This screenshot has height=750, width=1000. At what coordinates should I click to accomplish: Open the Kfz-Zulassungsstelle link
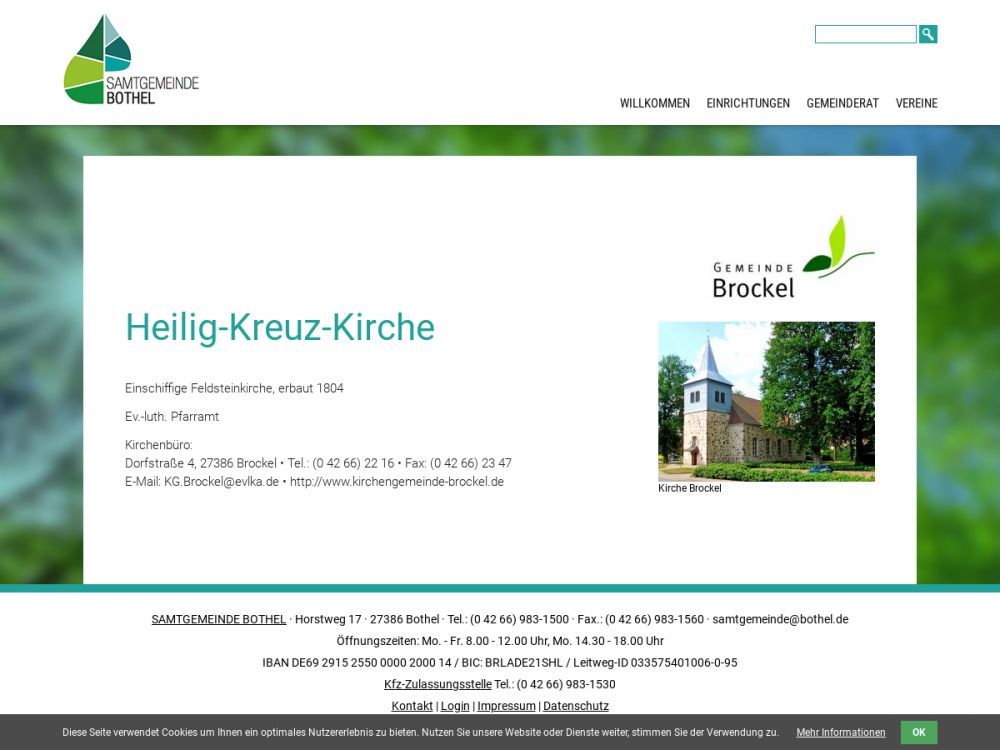click(x=437, y=684)
